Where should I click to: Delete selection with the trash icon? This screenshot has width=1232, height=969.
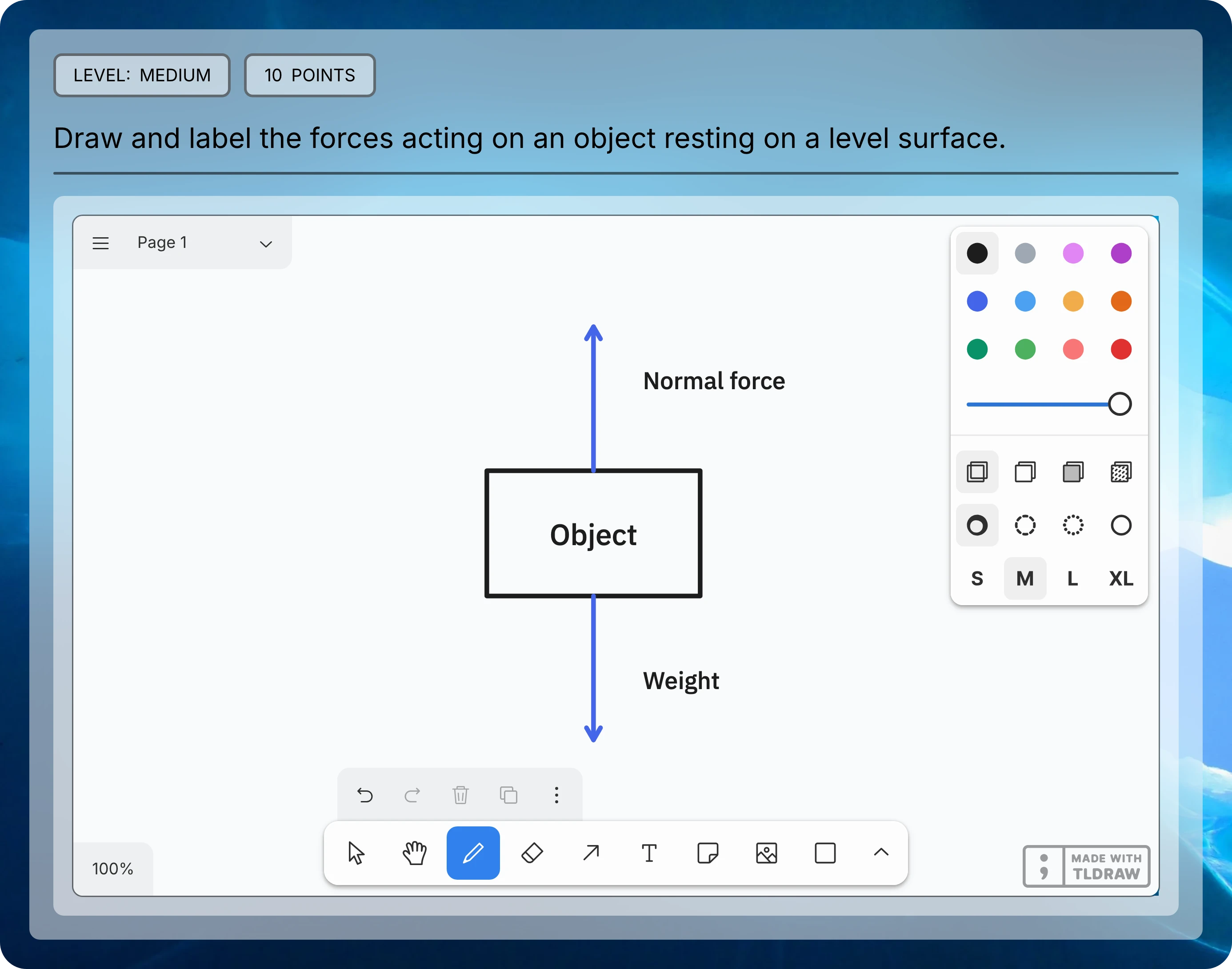(x=461, y=795)
